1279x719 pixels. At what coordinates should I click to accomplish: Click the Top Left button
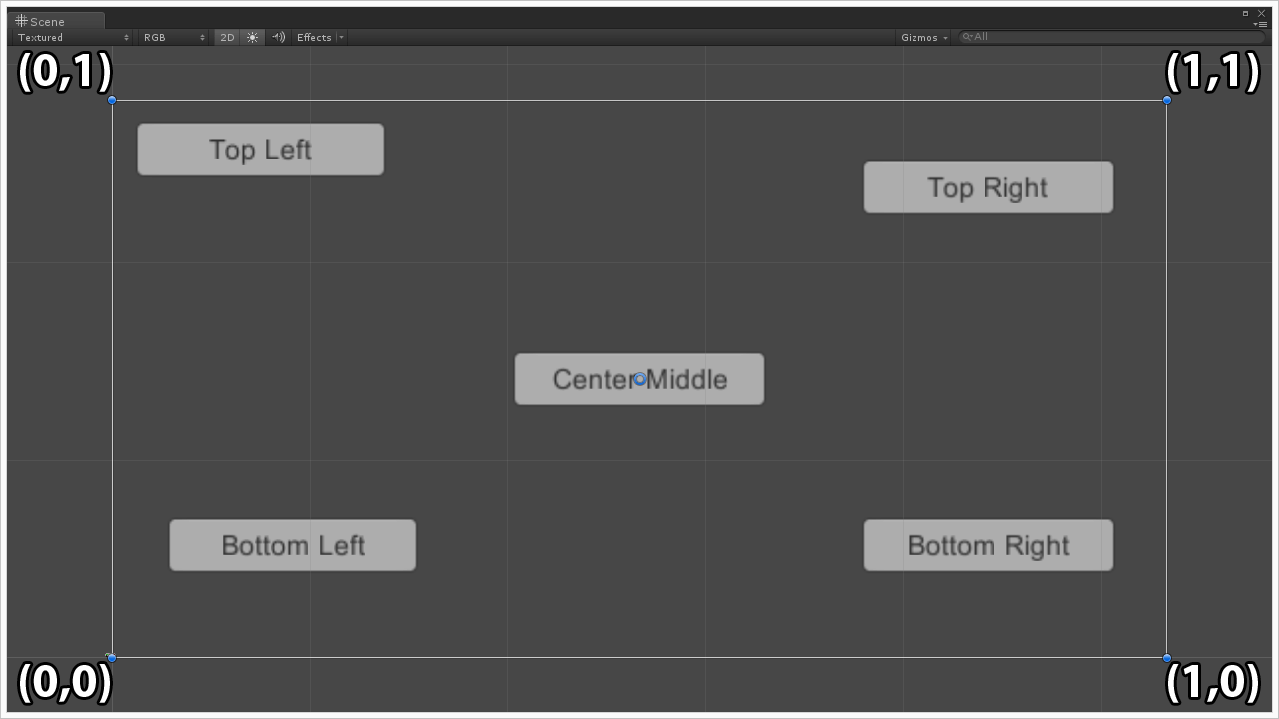260,149
